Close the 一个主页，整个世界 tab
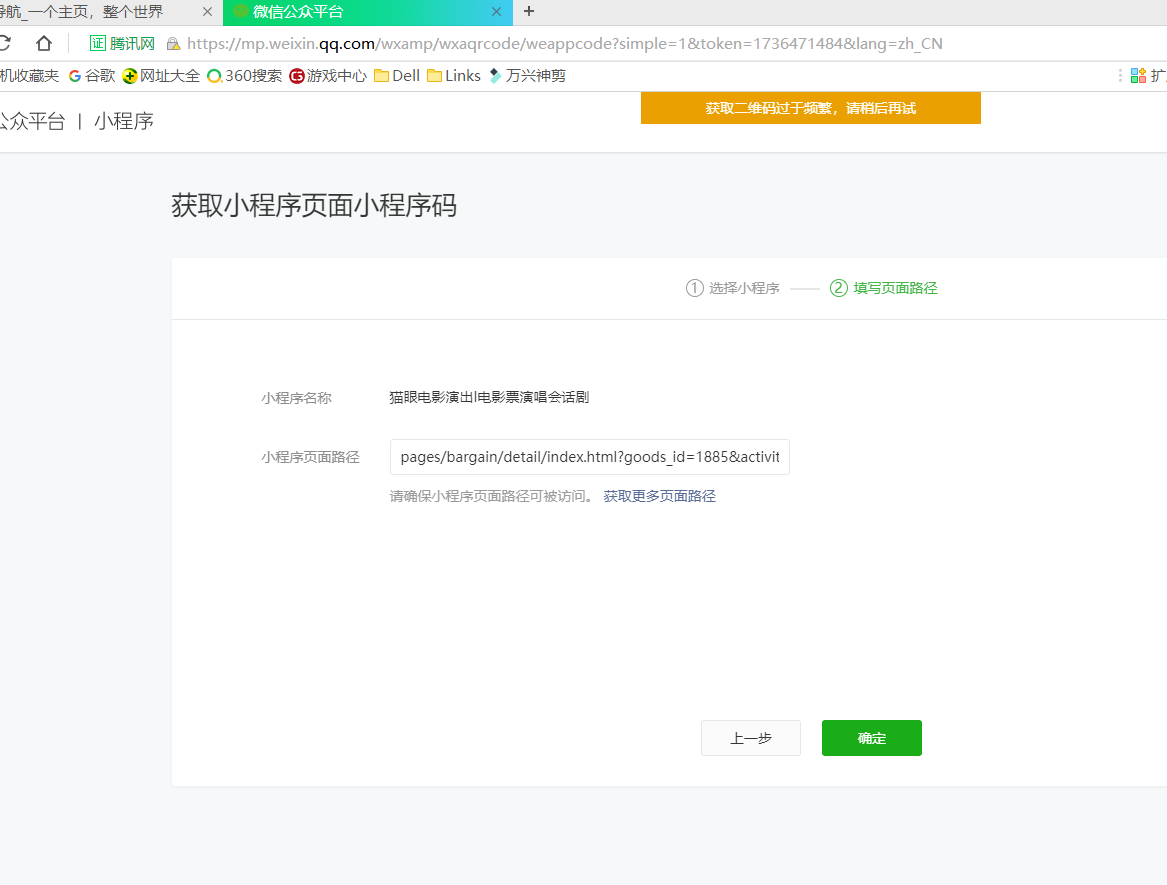 [x=207, y=12]
